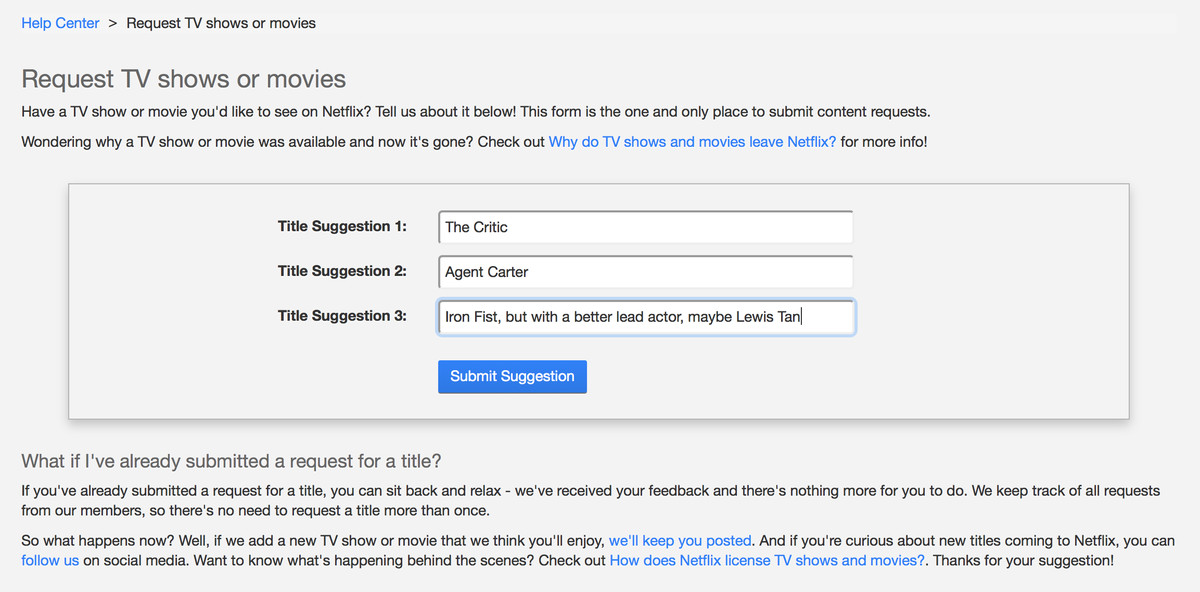Click the 'Title Suggestion 1:' label

coord(342,227)
